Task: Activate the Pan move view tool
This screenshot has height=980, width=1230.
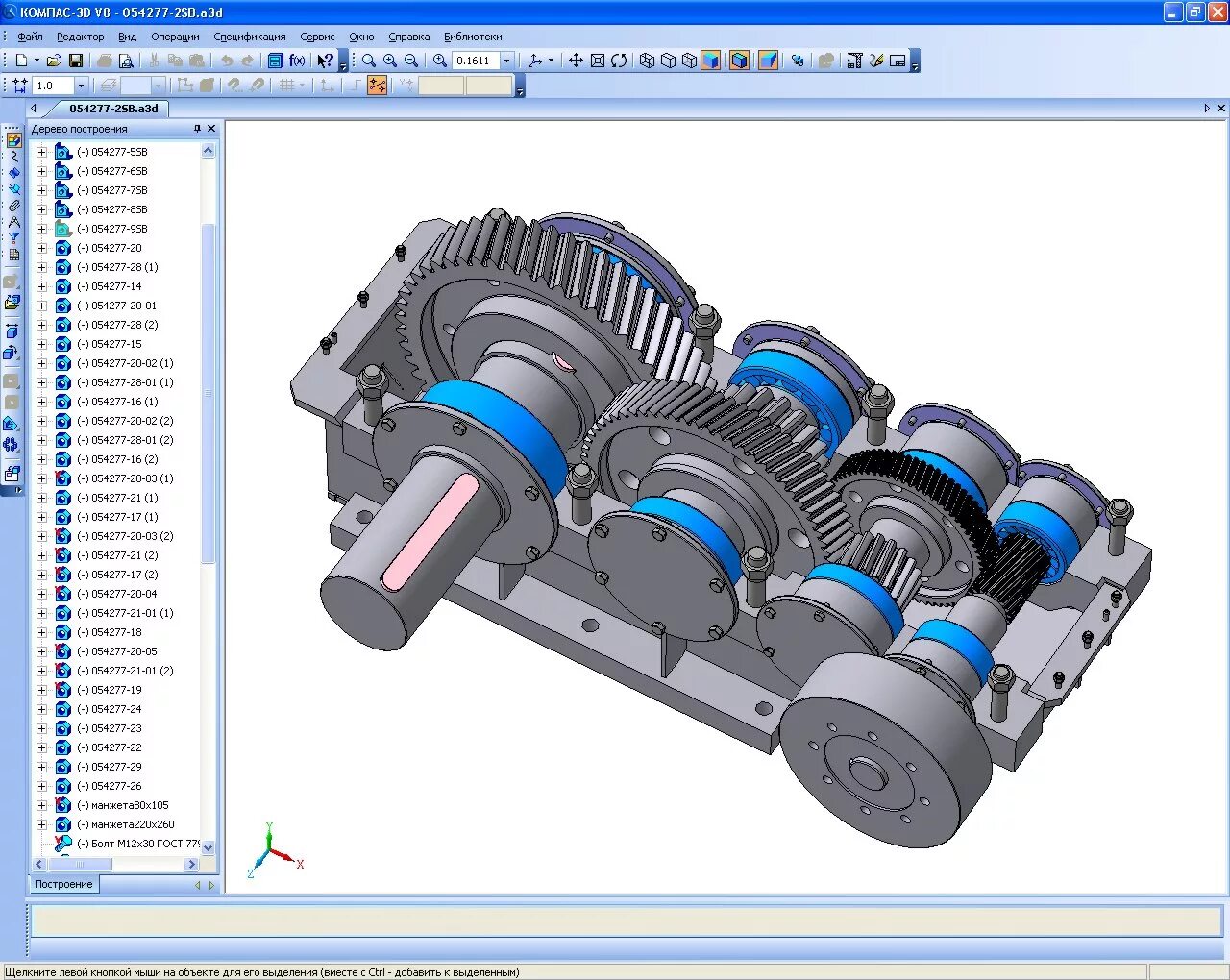Action: [576, 61]
